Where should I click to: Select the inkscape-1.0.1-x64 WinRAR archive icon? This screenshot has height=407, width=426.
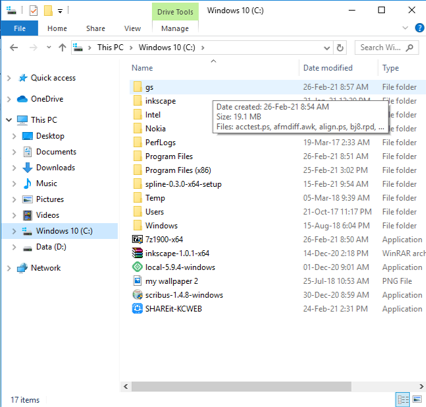(x=137, y=253)
